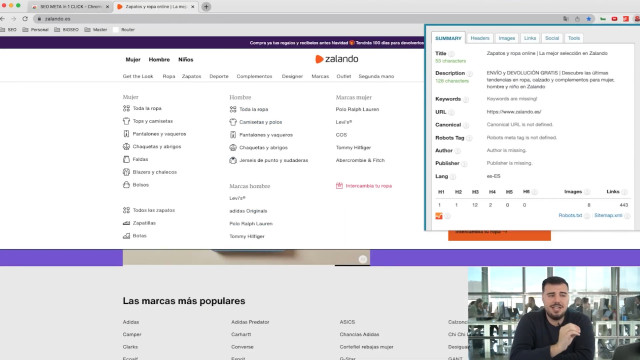Open the Sitemap.xml link

pyautogui.click(x=608, y=216)
